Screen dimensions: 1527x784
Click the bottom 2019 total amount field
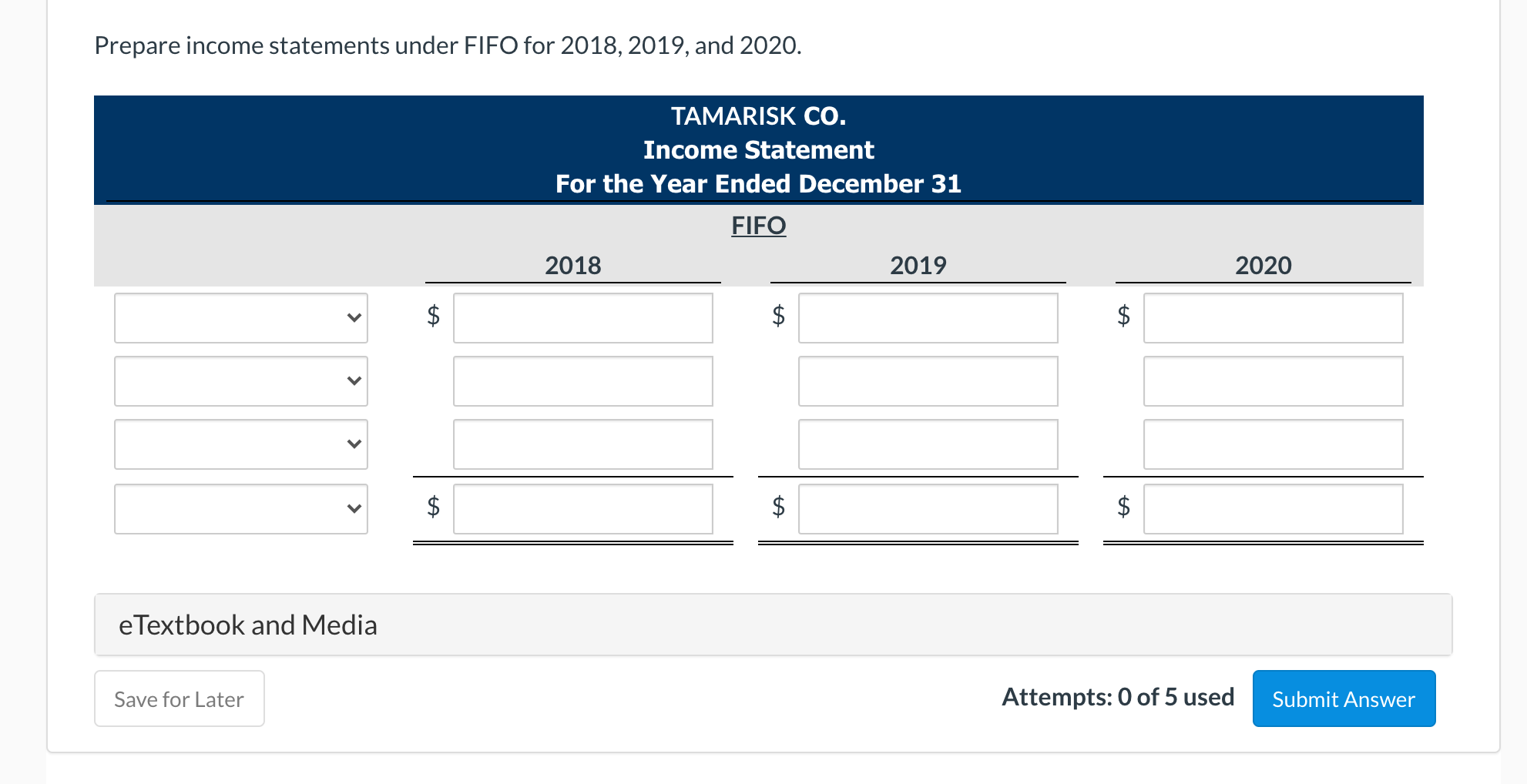[x=928, y=508]
